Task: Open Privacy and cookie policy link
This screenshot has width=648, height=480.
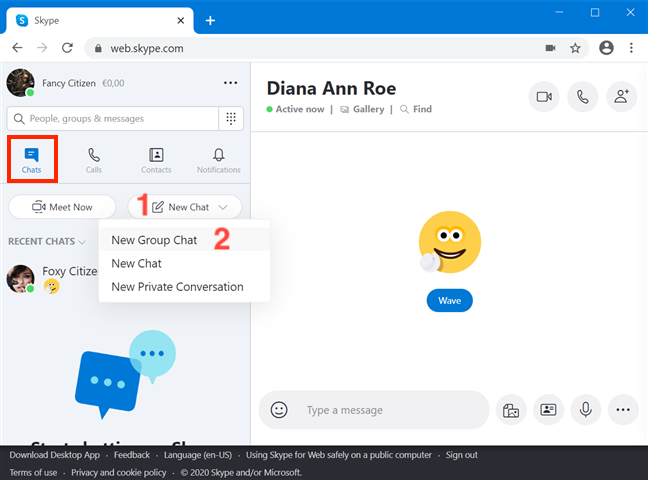Action: click(x=119, y=473)
